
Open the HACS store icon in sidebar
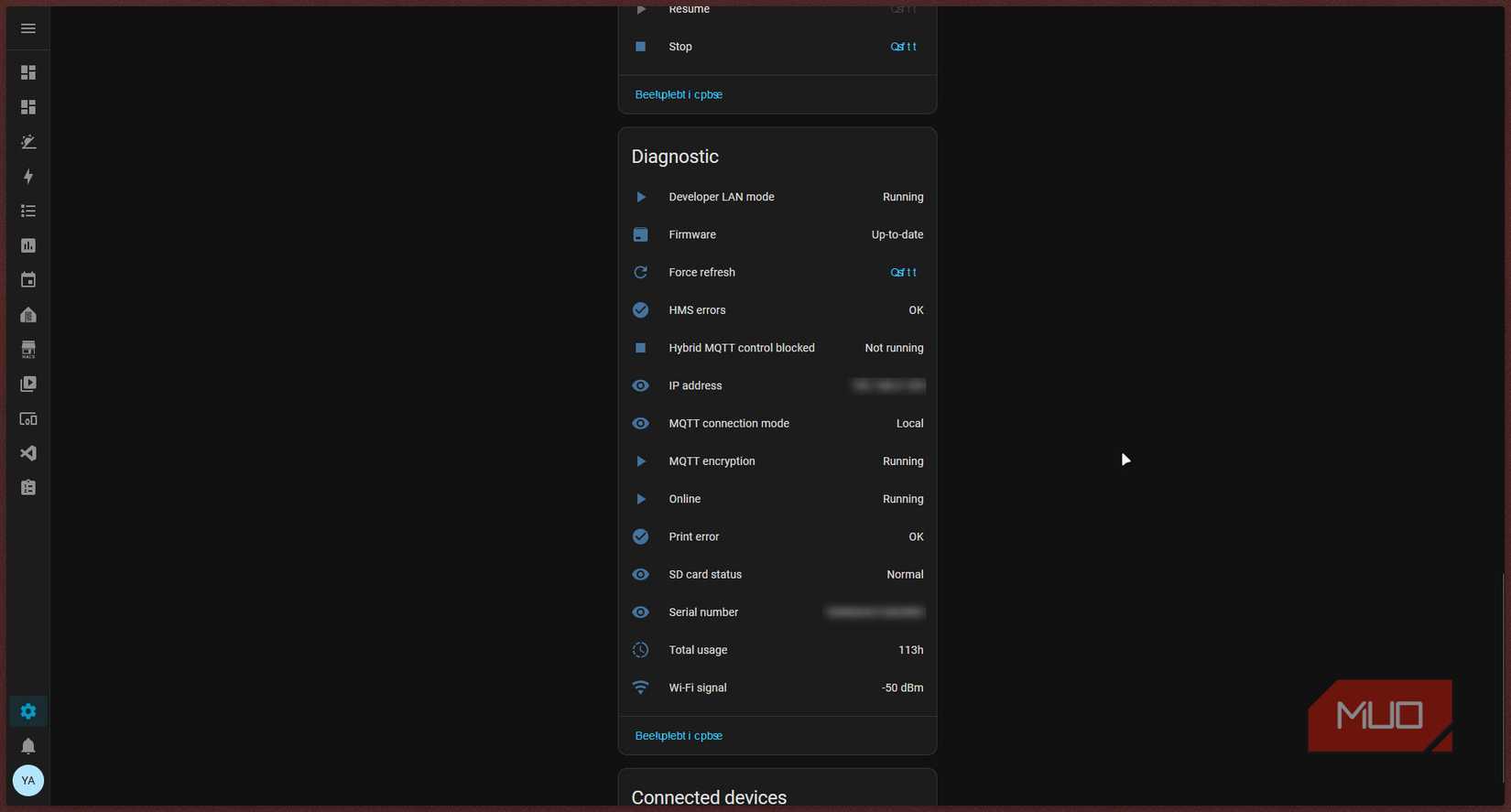(x=28, y=350)
